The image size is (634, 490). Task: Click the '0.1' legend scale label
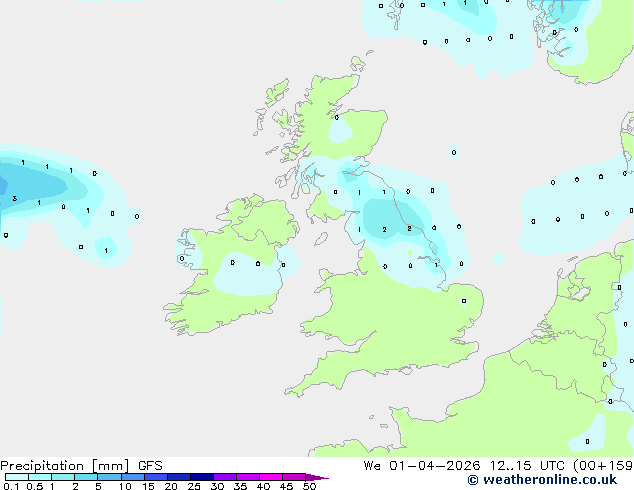(11, 486)
